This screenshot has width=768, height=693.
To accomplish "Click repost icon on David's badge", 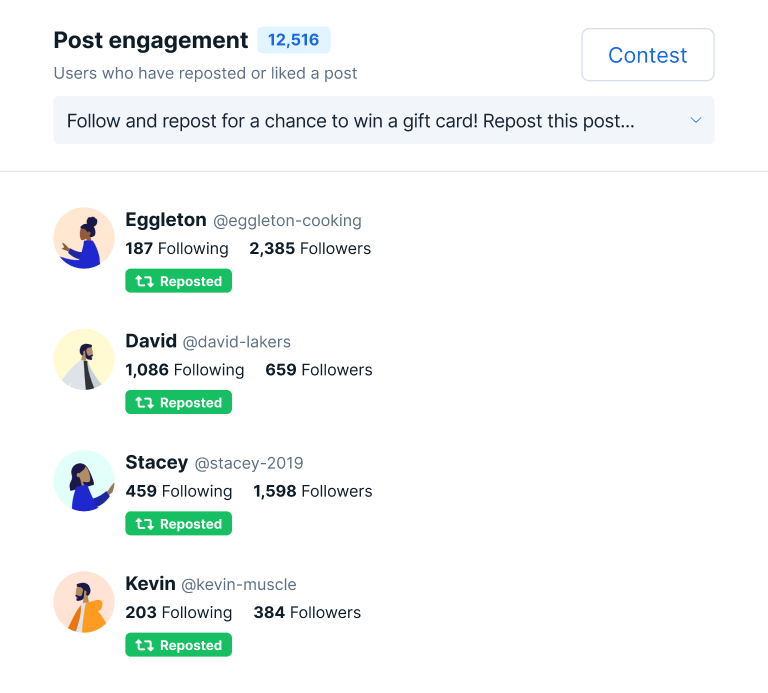I will click(x=144, y=403).
